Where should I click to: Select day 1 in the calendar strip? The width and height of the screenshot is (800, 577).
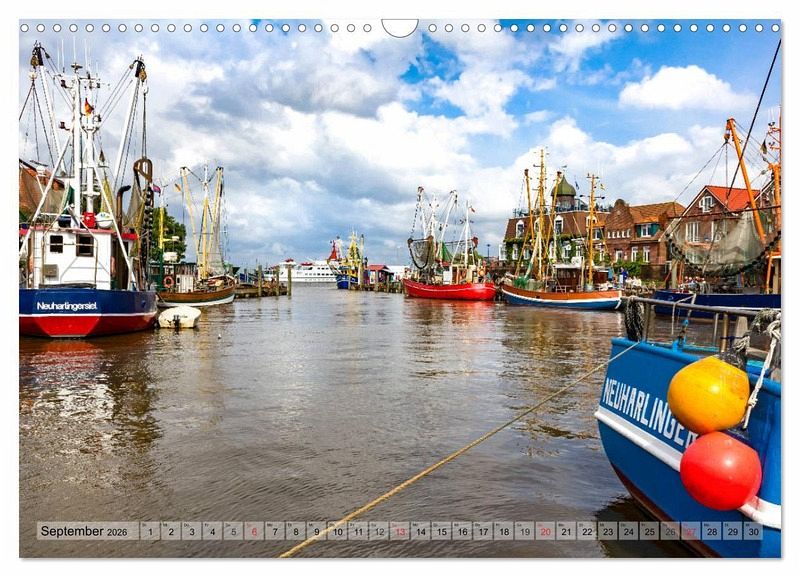click(150, 531)
